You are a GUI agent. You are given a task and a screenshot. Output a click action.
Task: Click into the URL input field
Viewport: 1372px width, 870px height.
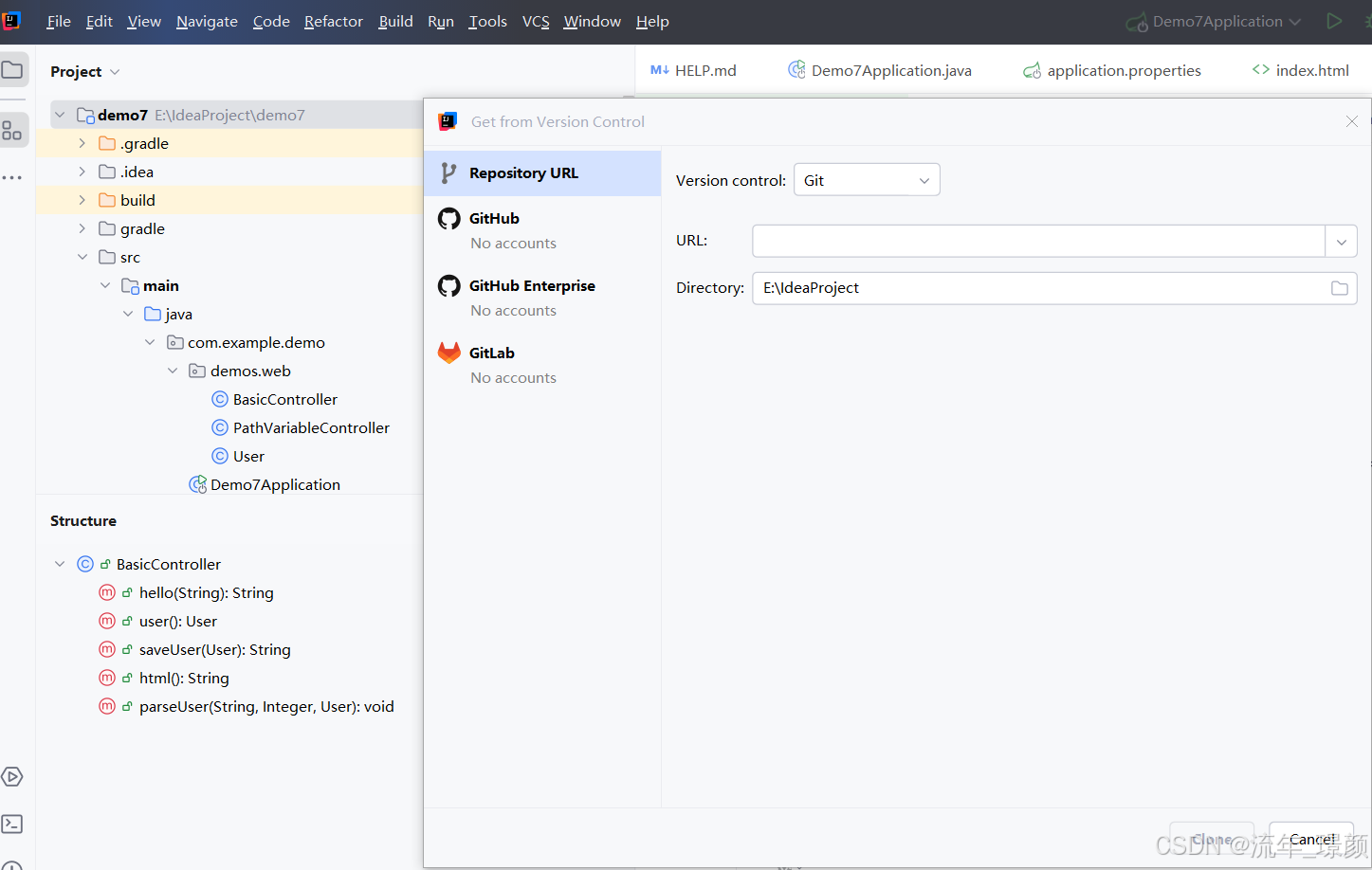[1038, 242]
